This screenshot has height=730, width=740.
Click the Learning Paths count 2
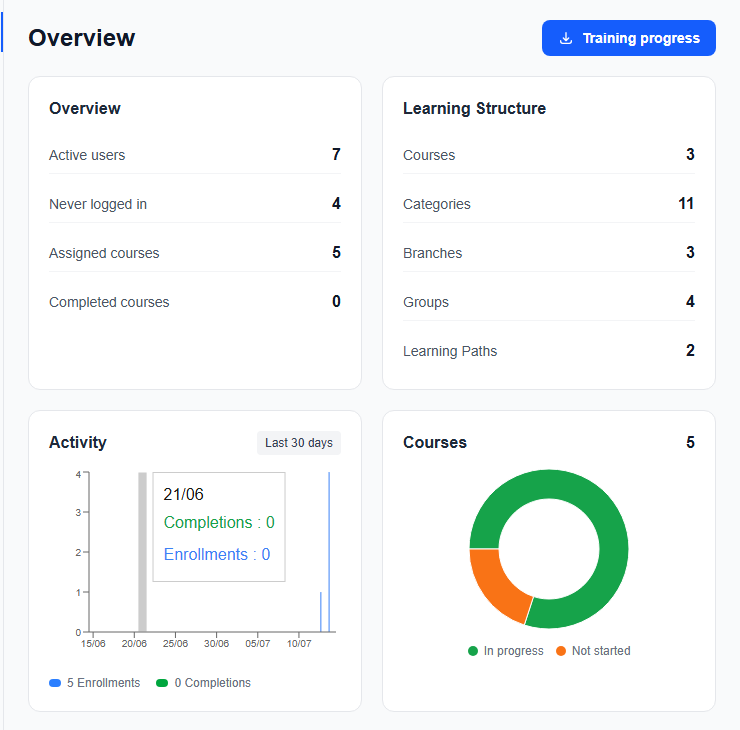(690, 351)
